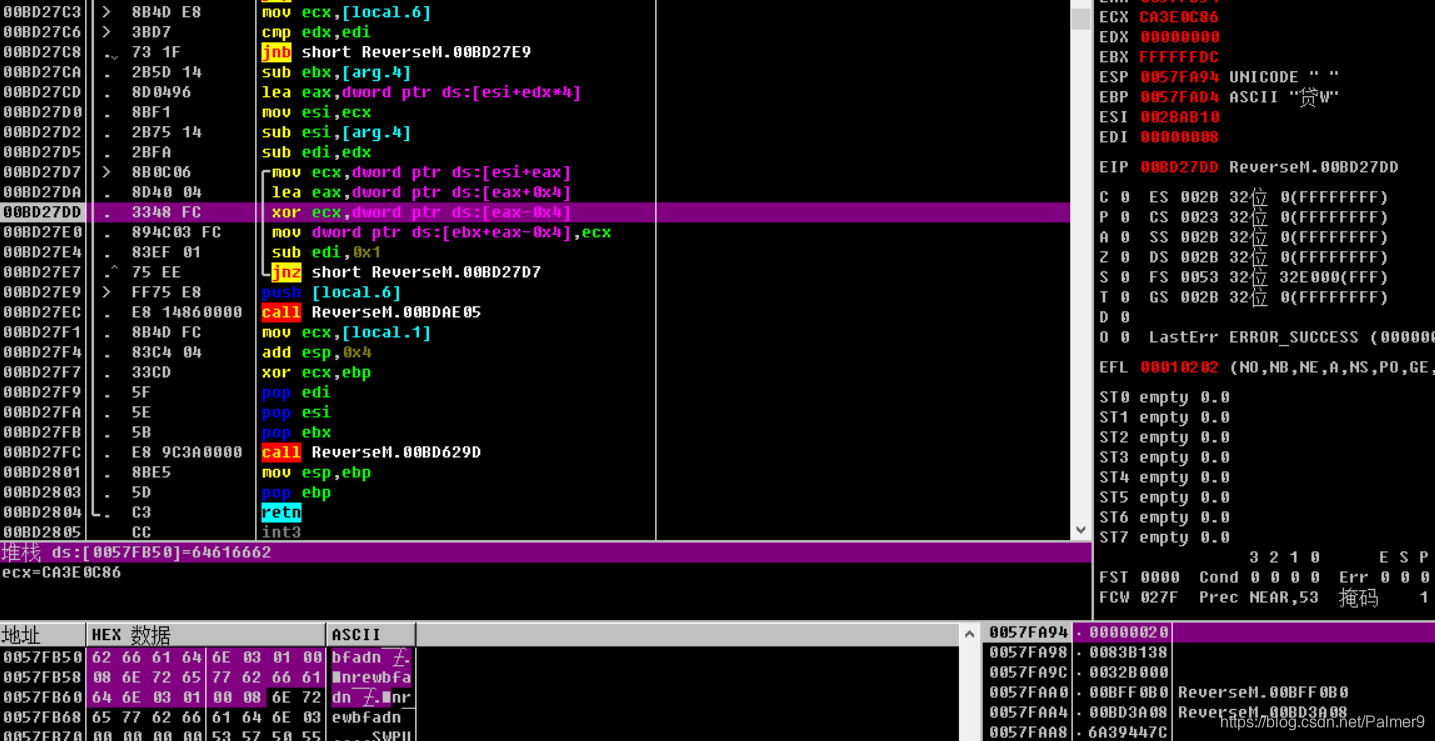Click the HEX 数据 column header

206,635
